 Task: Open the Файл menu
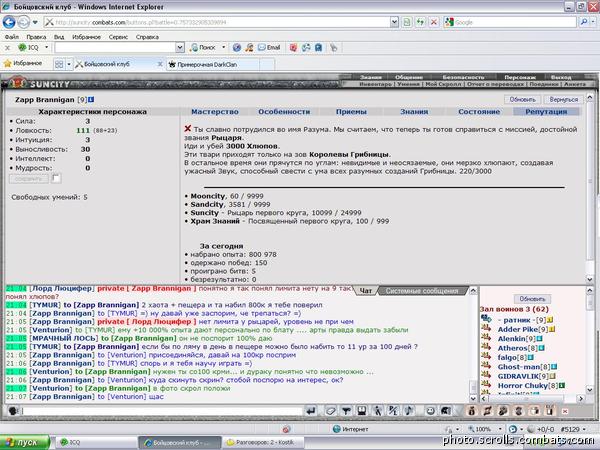pos(11,37)
